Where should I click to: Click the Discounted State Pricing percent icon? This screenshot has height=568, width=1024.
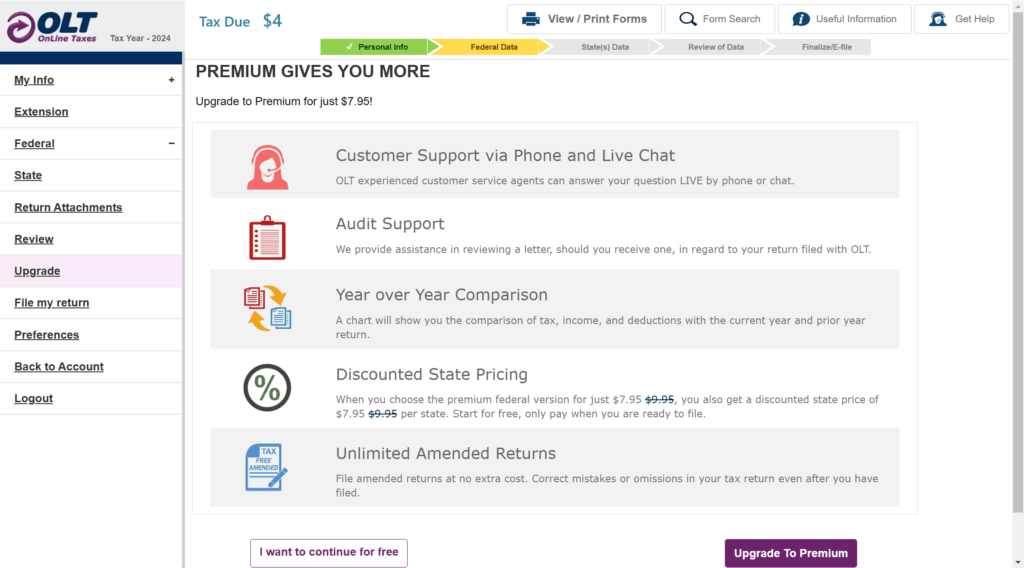267,388
